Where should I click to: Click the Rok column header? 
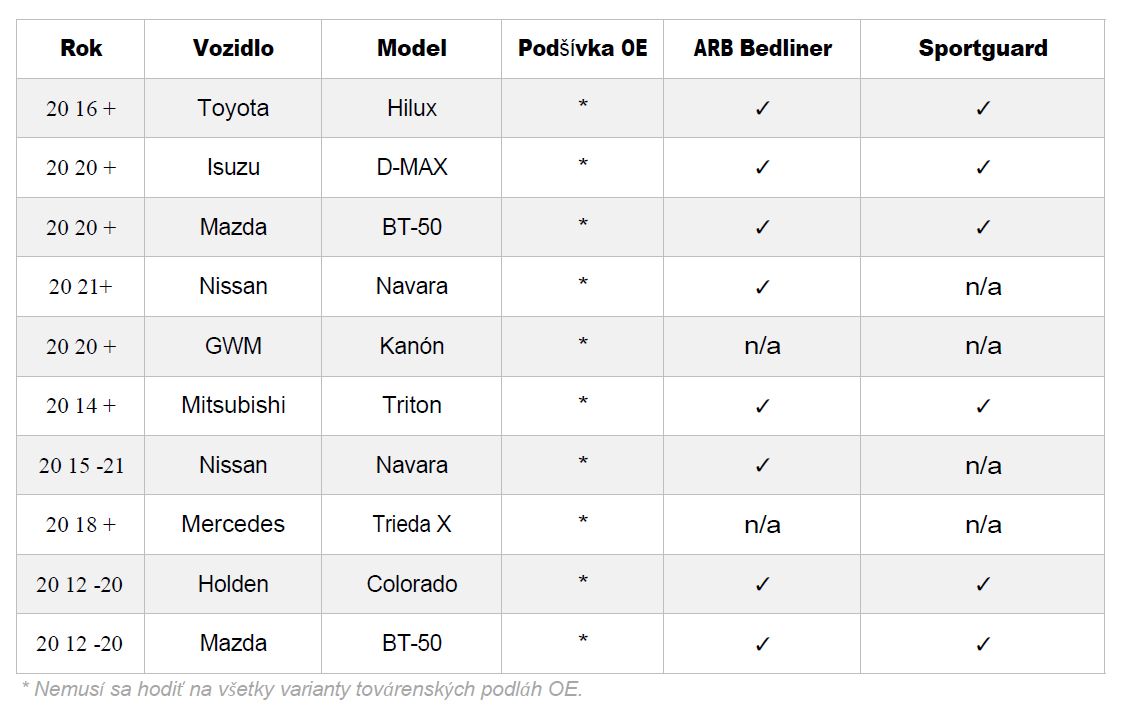pyautogui.click(x=81, y=48)
